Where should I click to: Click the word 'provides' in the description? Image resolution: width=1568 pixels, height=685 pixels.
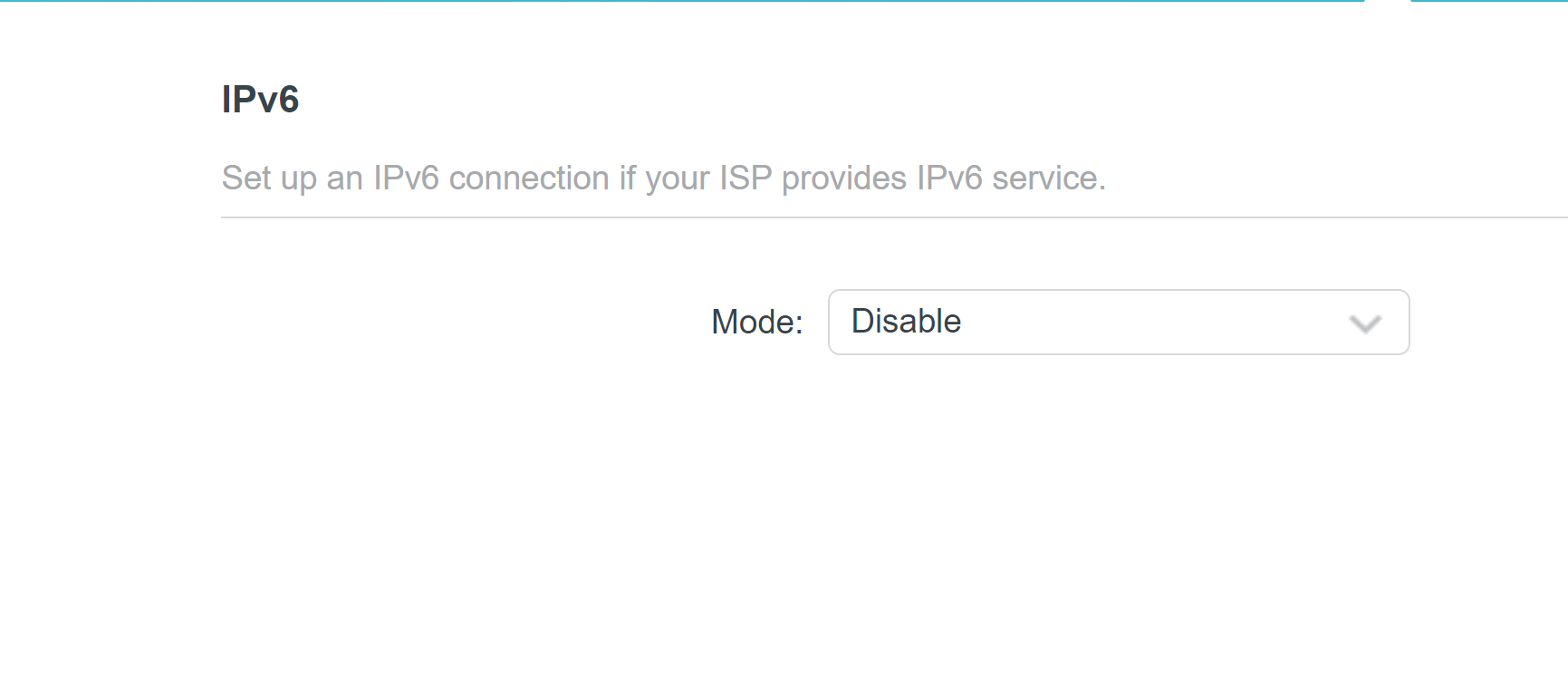[843, 178]
